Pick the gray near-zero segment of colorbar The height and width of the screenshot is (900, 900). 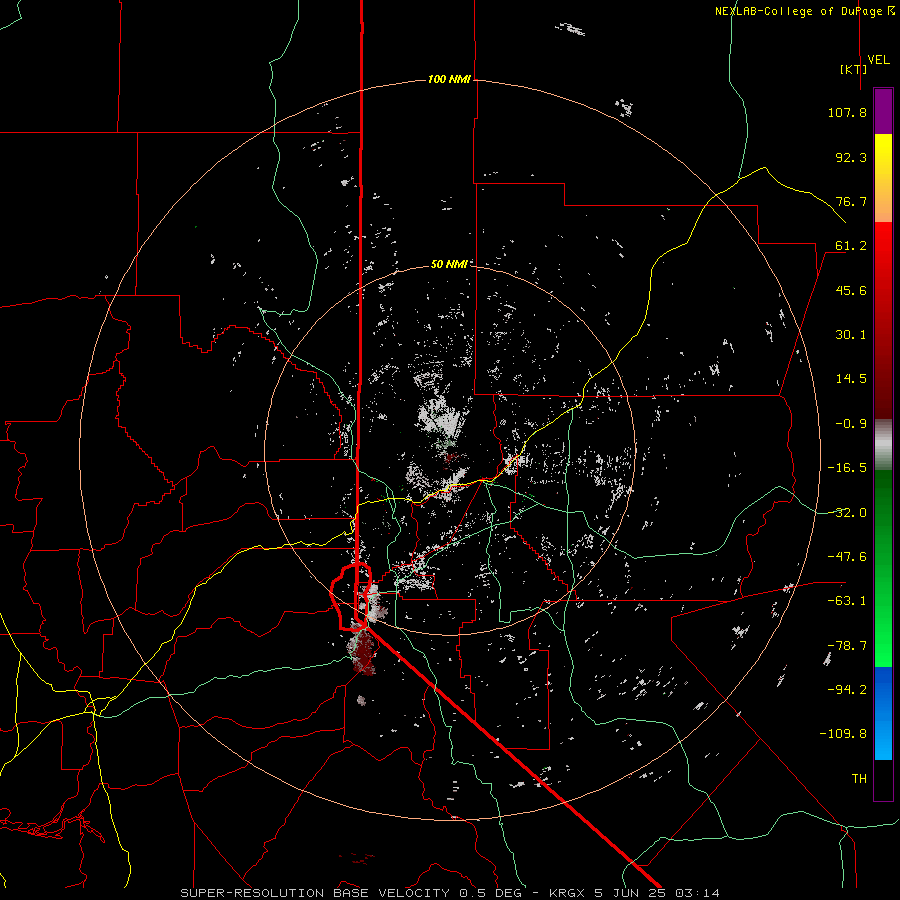[883, 445]
